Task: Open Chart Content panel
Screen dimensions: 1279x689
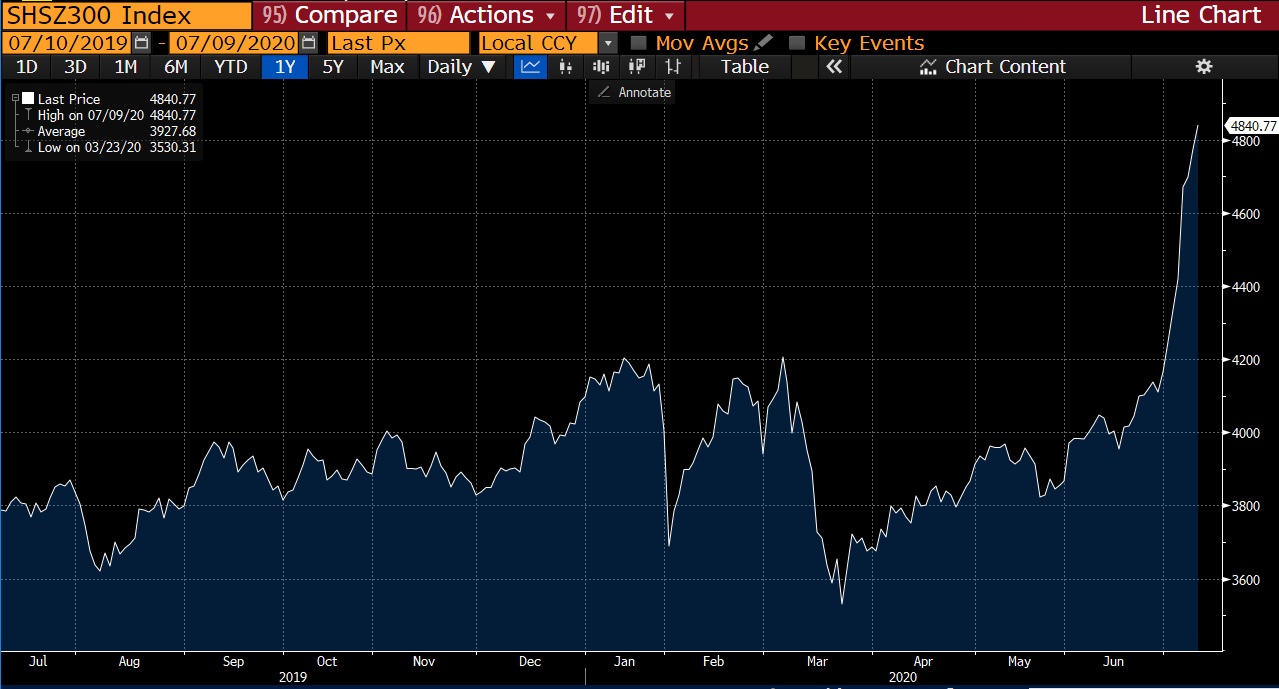Action: tap(992, 67)
